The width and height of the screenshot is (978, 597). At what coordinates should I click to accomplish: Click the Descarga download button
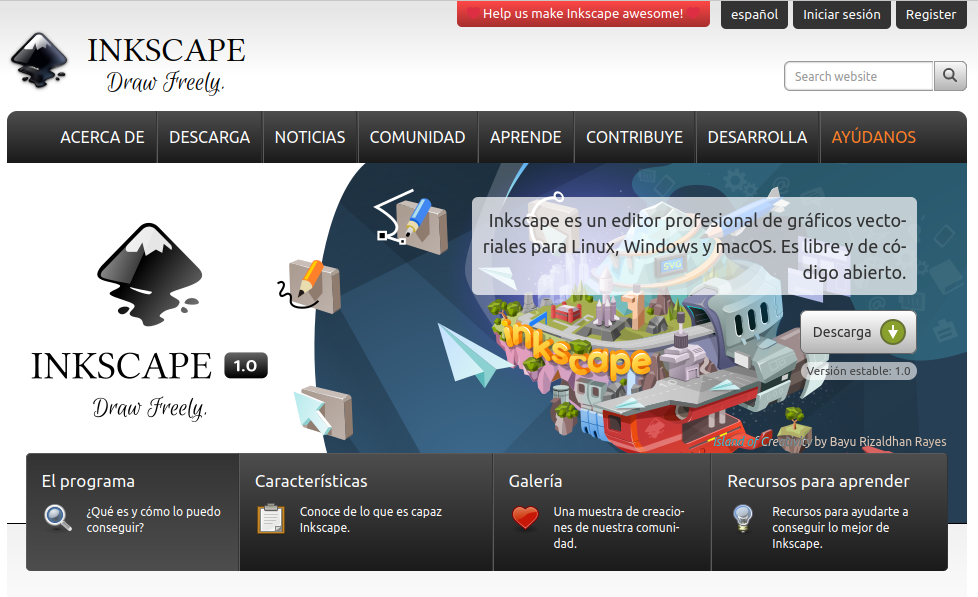(x=858, y=332)
